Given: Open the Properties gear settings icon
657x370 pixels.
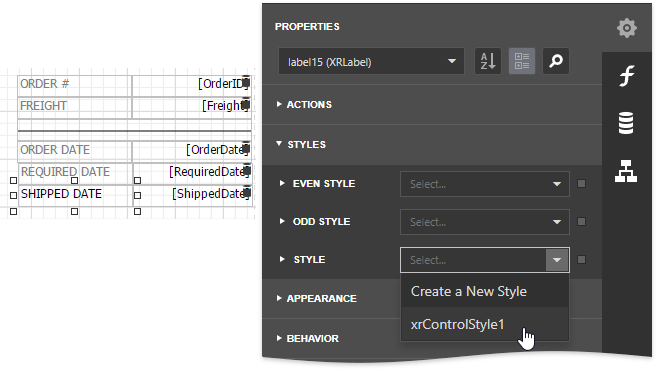Looking at the screenshot, I should click(626, 28).
